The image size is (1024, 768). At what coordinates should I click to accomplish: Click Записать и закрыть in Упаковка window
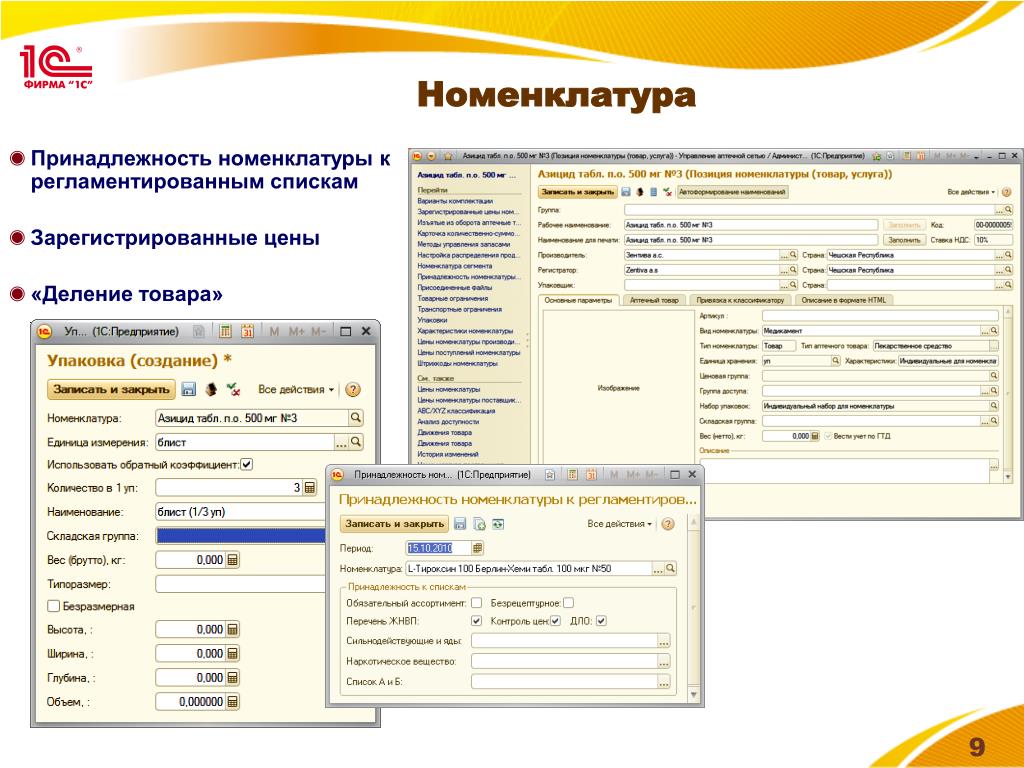point(111,389)
